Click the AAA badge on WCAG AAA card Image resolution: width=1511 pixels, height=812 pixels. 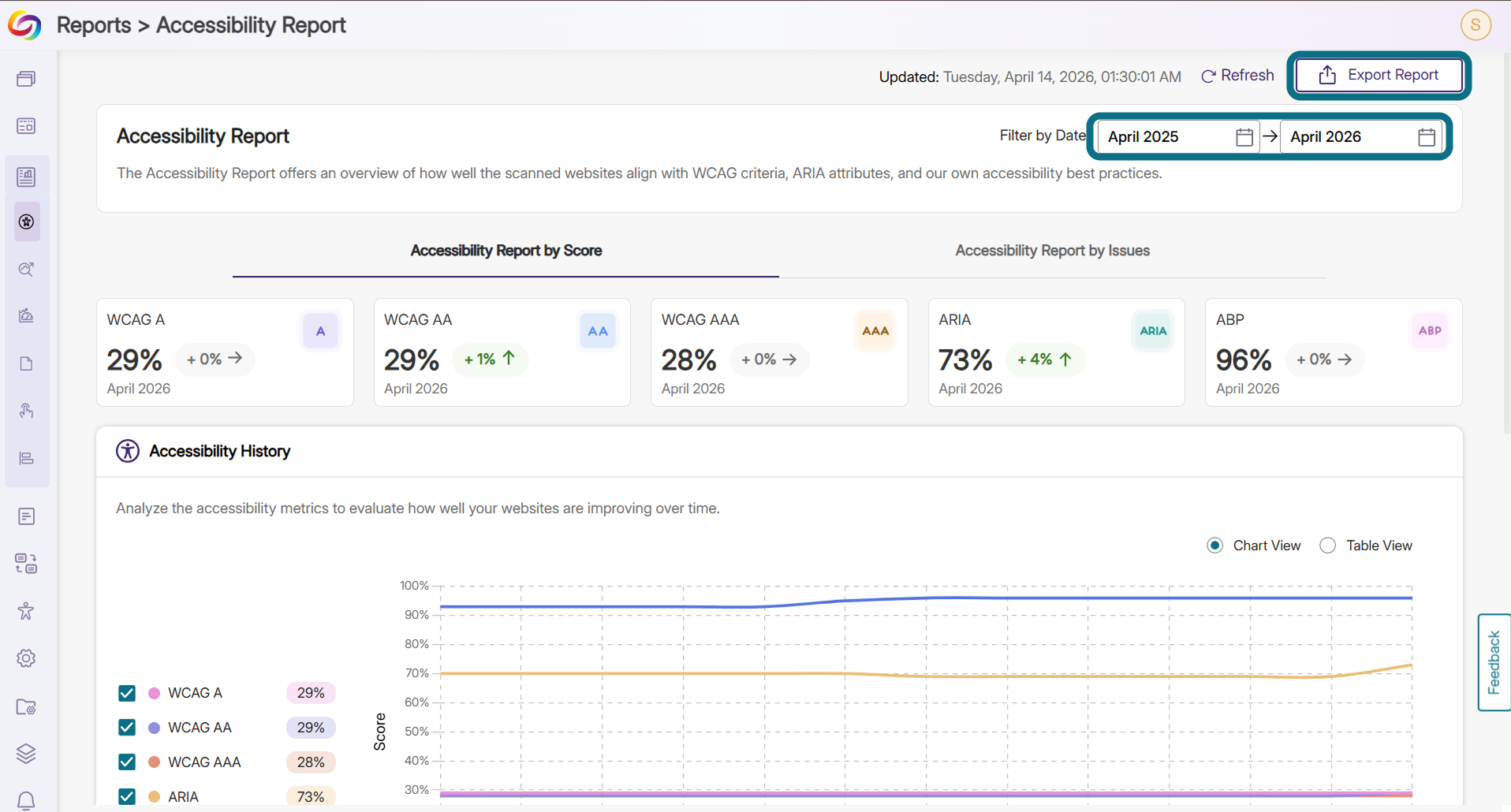[875, 331]
